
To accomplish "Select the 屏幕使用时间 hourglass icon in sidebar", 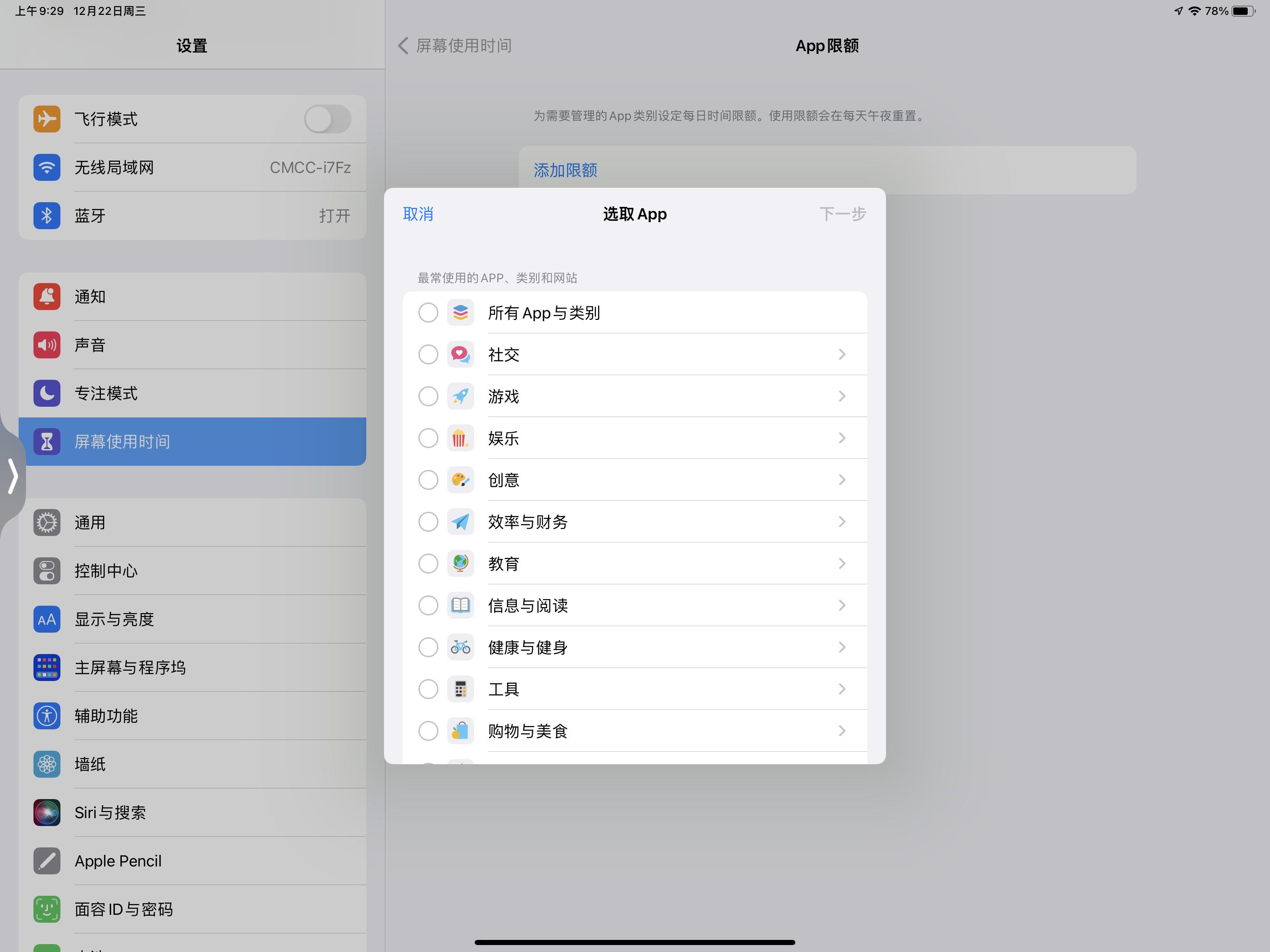I will (46, 441).
